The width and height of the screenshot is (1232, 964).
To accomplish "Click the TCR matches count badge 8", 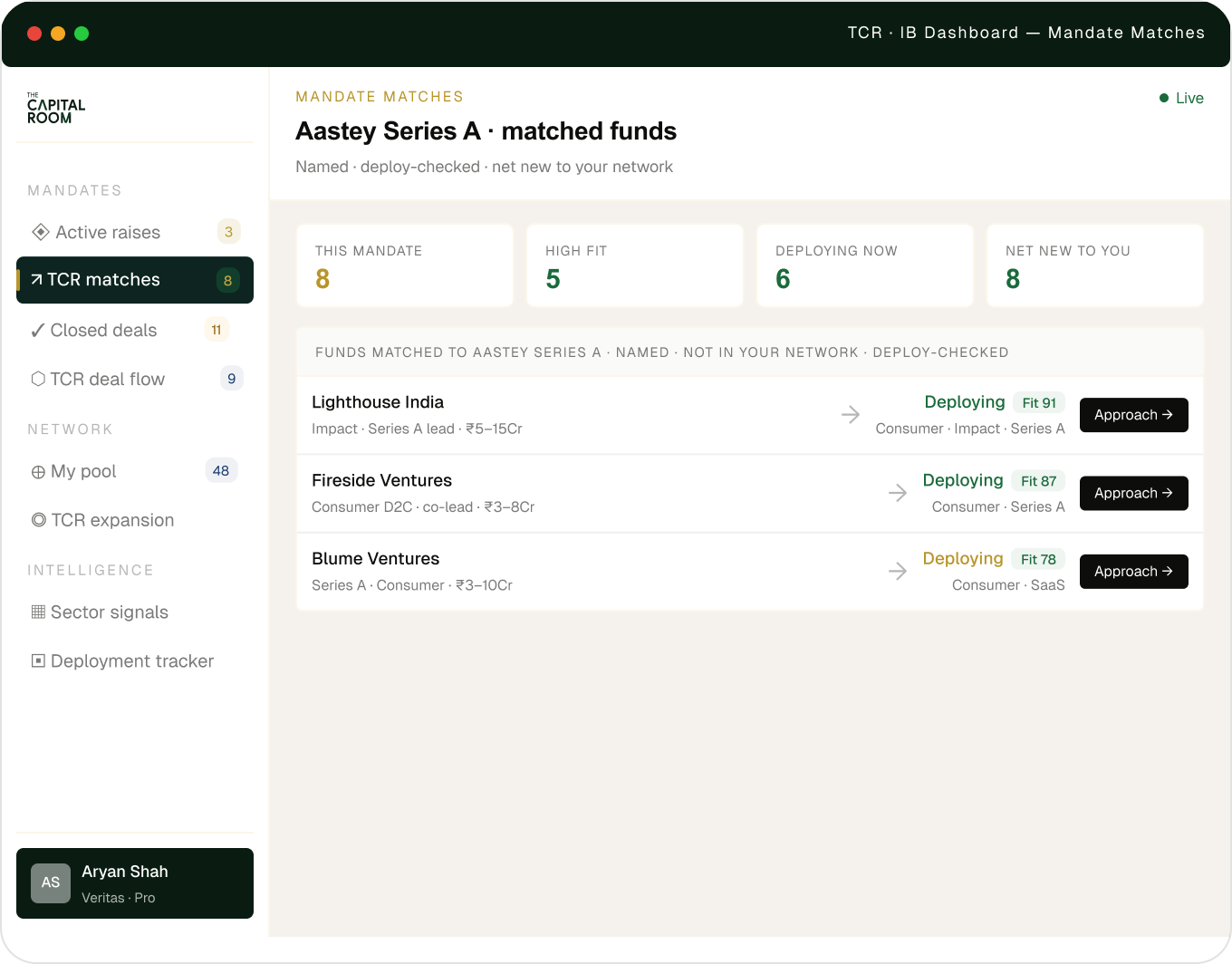I will 227,280.
